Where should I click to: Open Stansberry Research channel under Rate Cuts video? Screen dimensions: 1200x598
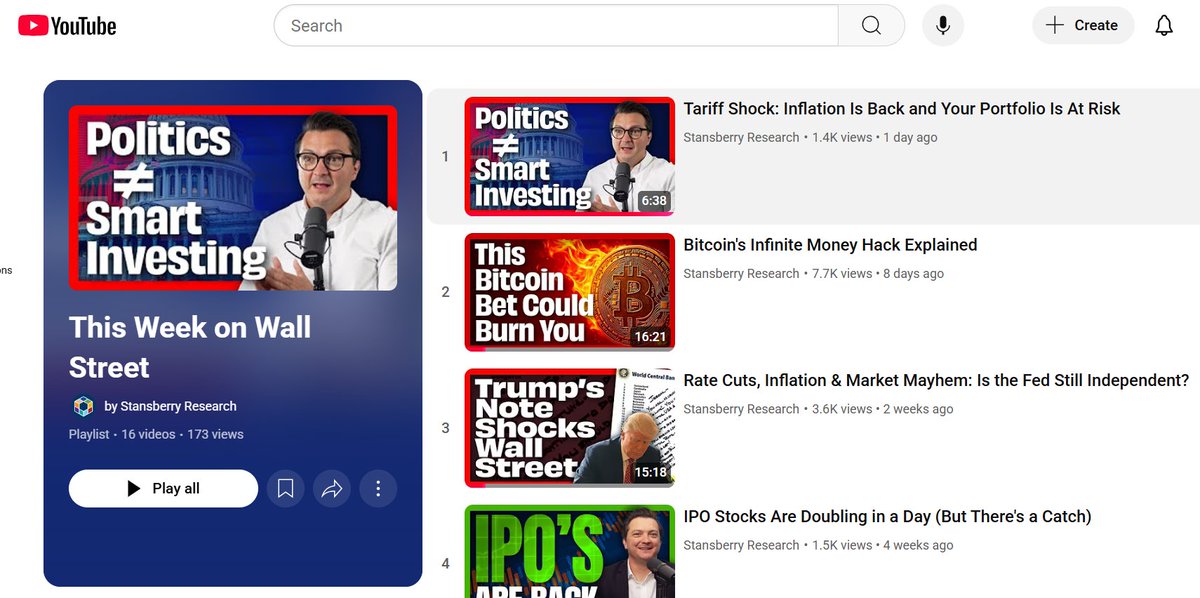coord(741,410)
